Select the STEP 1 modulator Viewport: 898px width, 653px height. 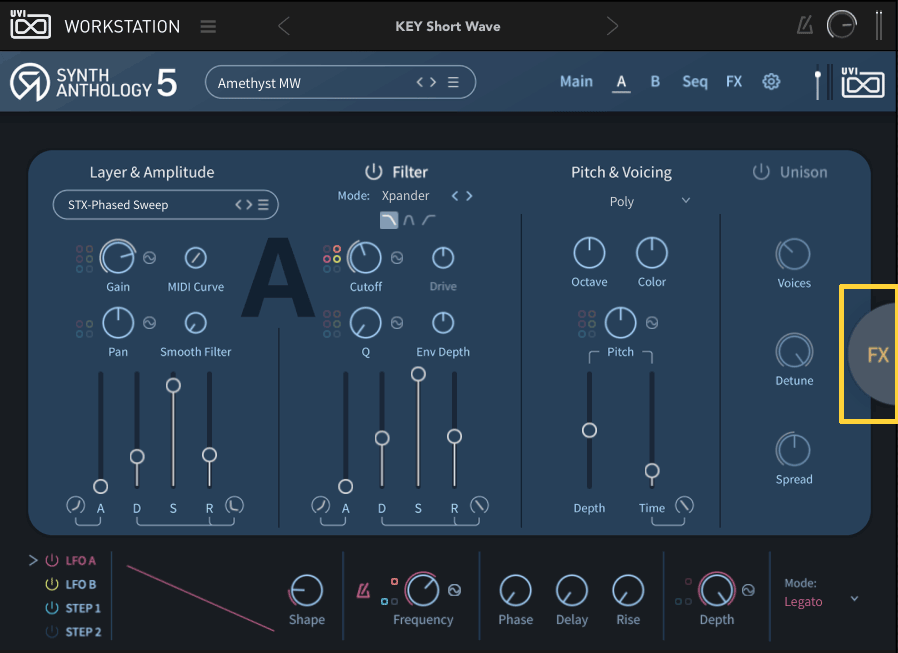pyautogui.click(x=83, y=608)
